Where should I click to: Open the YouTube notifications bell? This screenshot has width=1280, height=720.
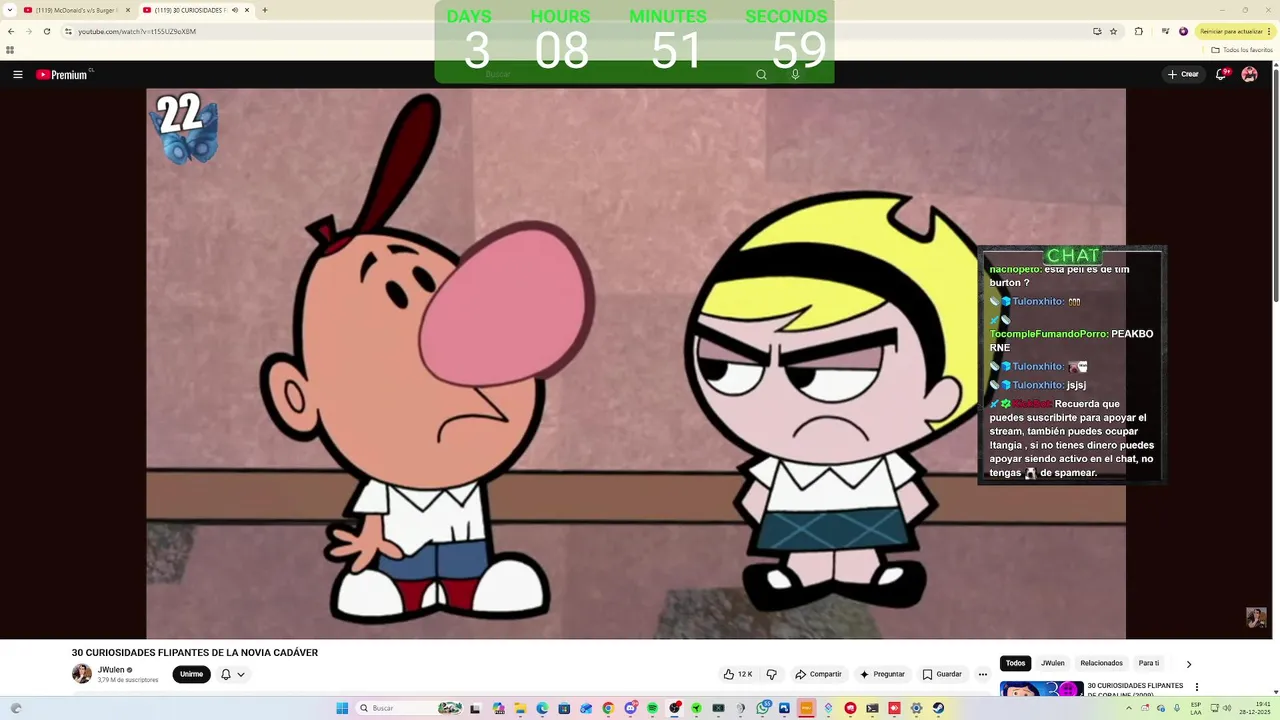(x=1221, y=74)
